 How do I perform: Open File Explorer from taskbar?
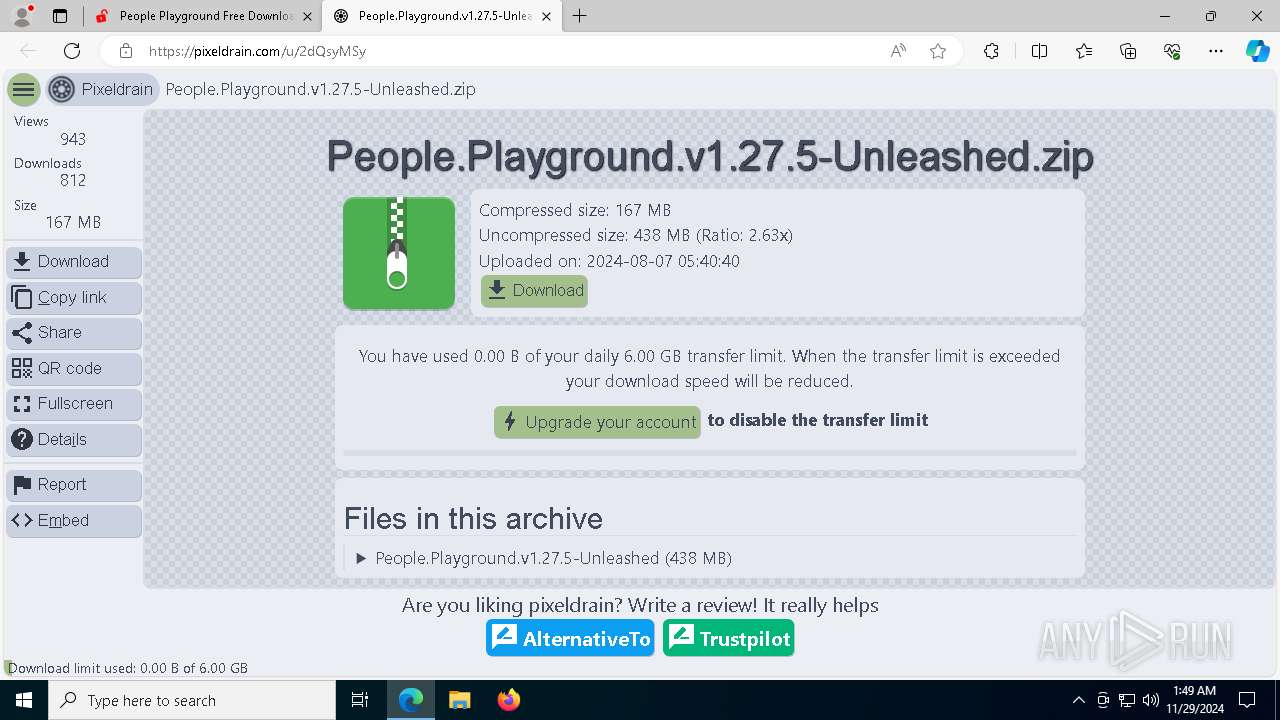pyautogui.click(x=460, y=700)
